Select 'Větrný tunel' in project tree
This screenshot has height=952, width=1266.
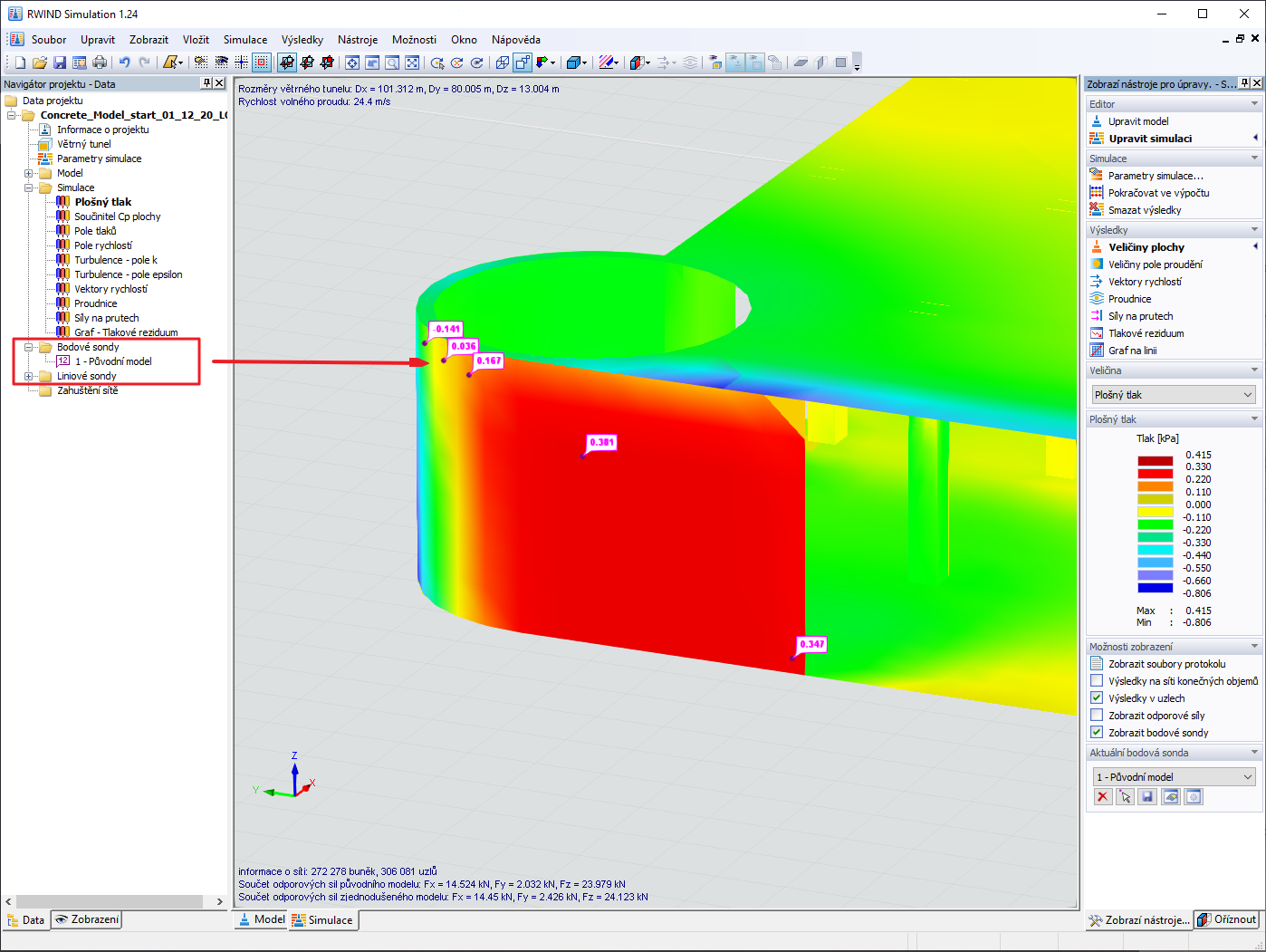click(83, 144)
